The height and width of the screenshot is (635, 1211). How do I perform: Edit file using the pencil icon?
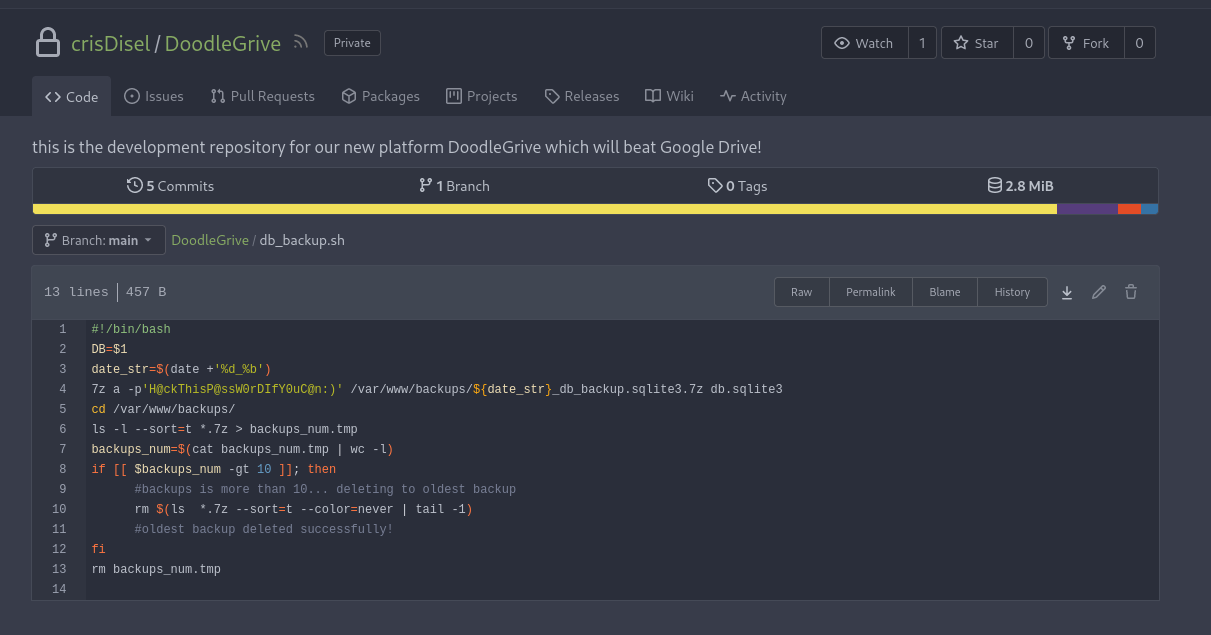tap(1099, 292)
